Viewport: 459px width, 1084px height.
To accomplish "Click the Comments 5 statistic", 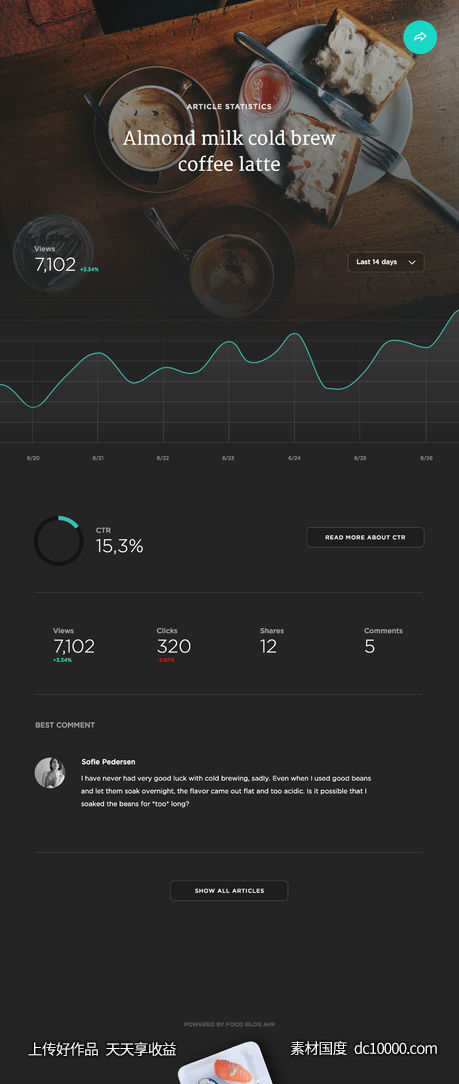I will click(383, 641).
